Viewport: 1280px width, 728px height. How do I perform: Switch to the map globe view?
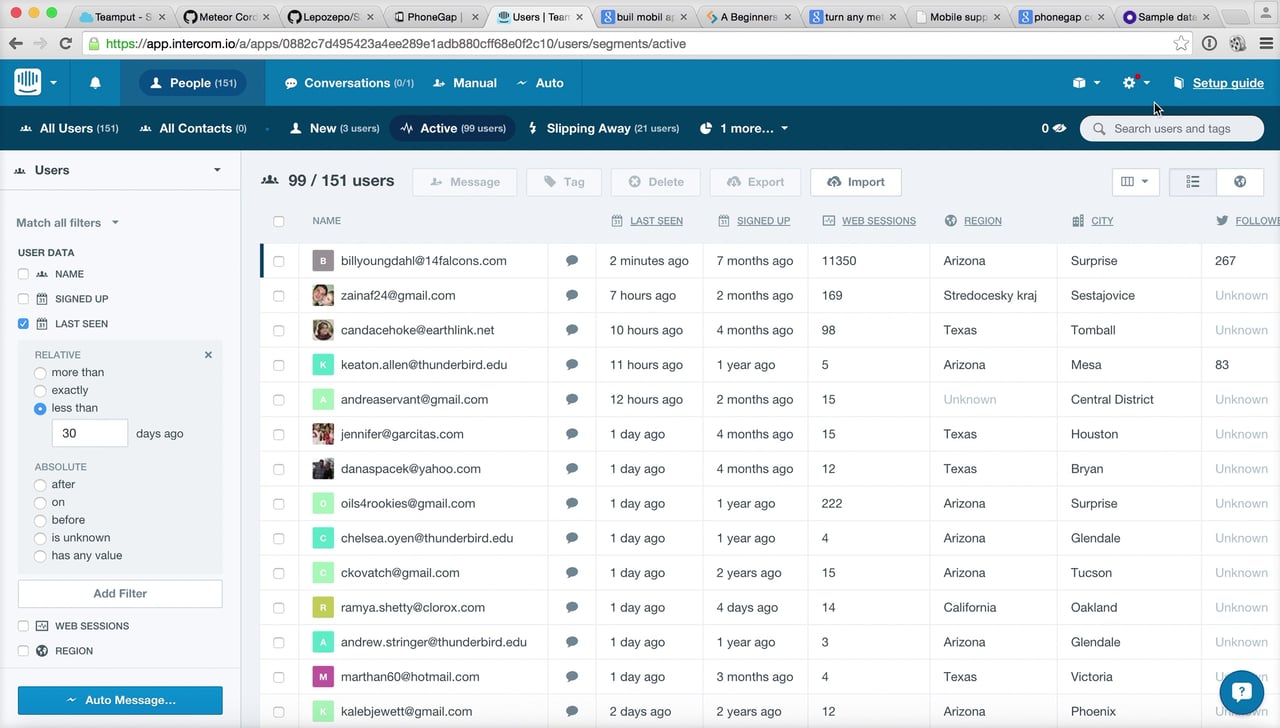click(x=1240, y=182)
